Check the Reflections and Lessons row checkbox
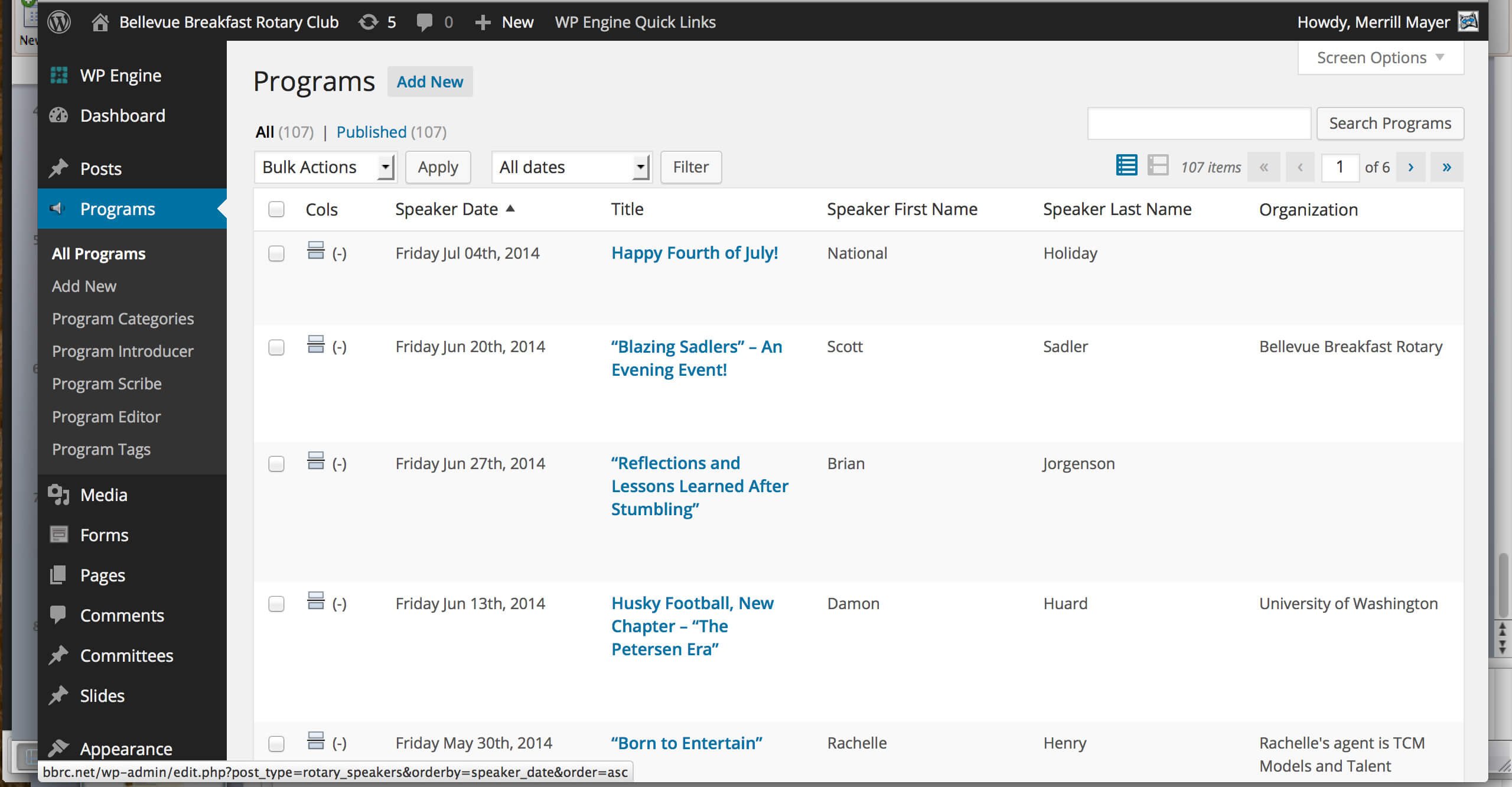The height and width of the screenshot is (787, 1512). [x=276, y=464]
